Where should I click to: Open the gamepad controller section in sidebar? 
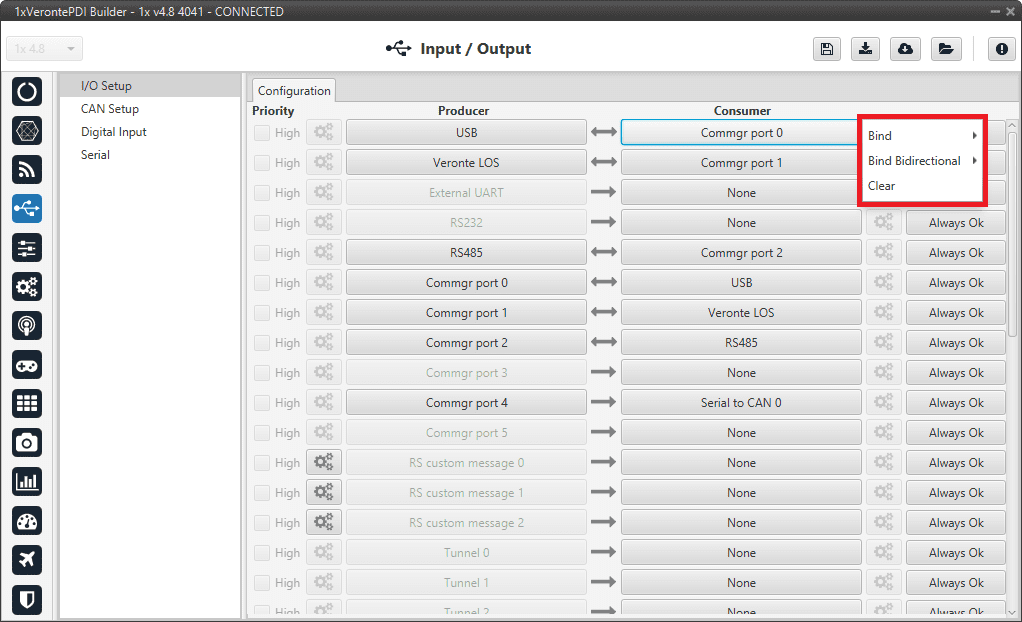27,364
